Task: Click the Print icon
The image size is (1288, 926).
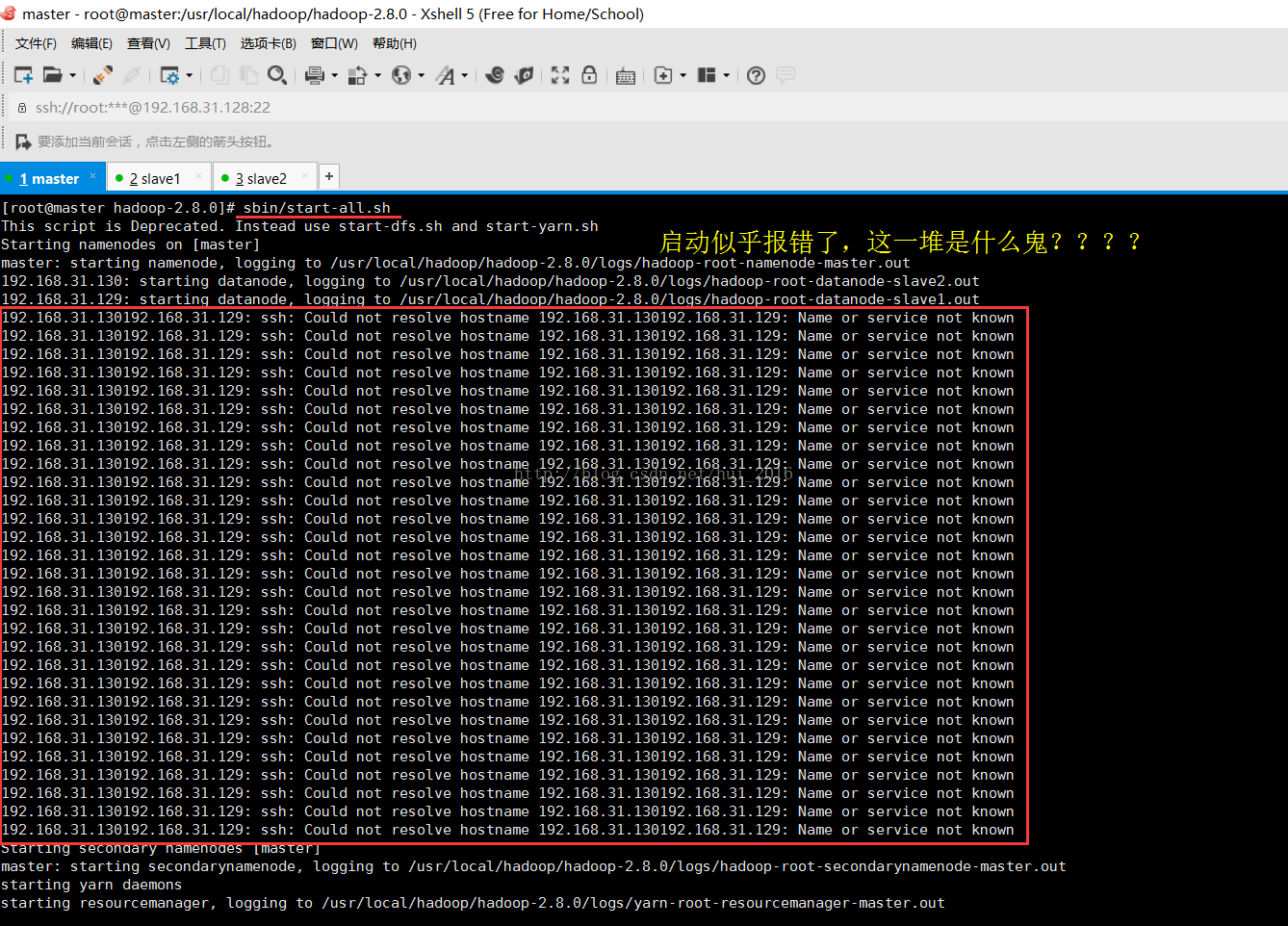Action: (314, 75)
